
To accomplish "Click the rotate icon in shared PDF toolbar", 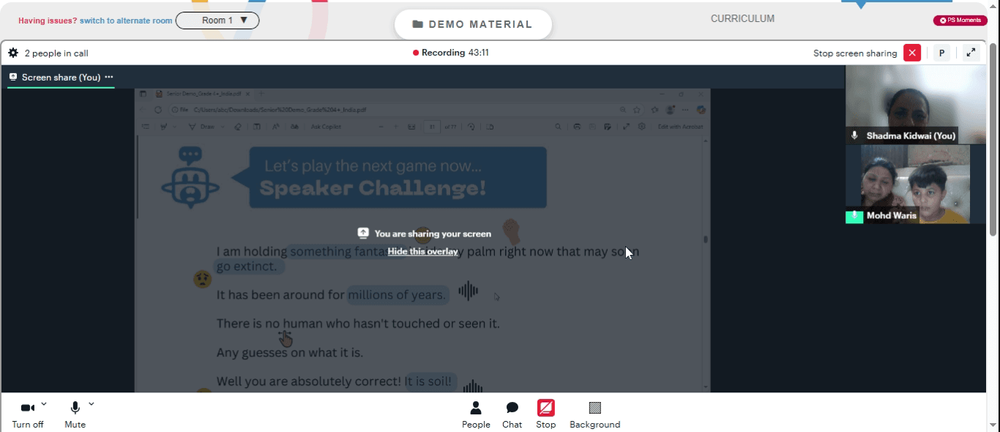I will click(x=471, y=126).
